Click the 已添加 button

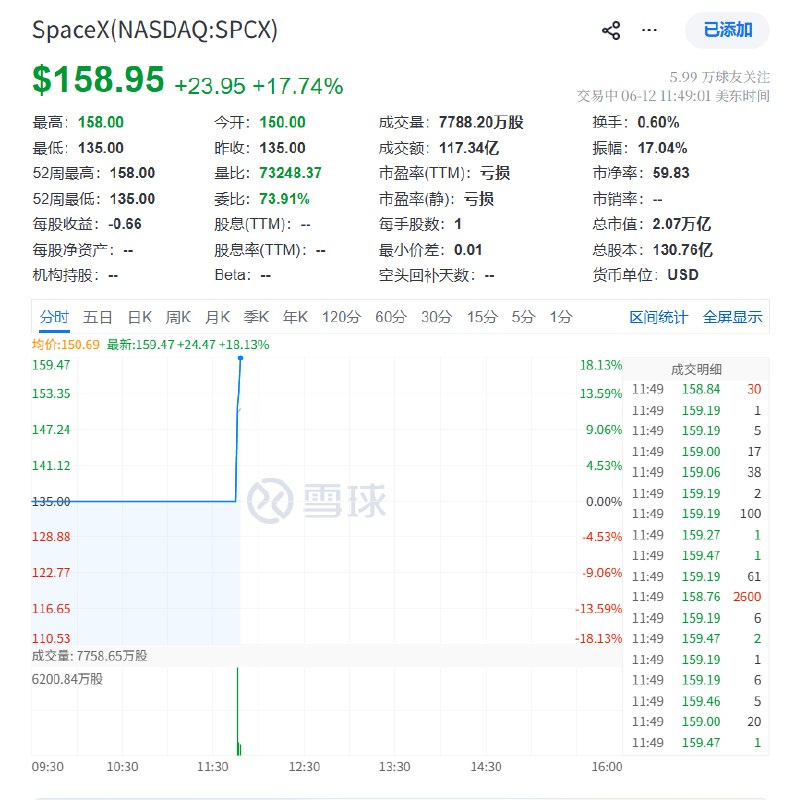727,30
